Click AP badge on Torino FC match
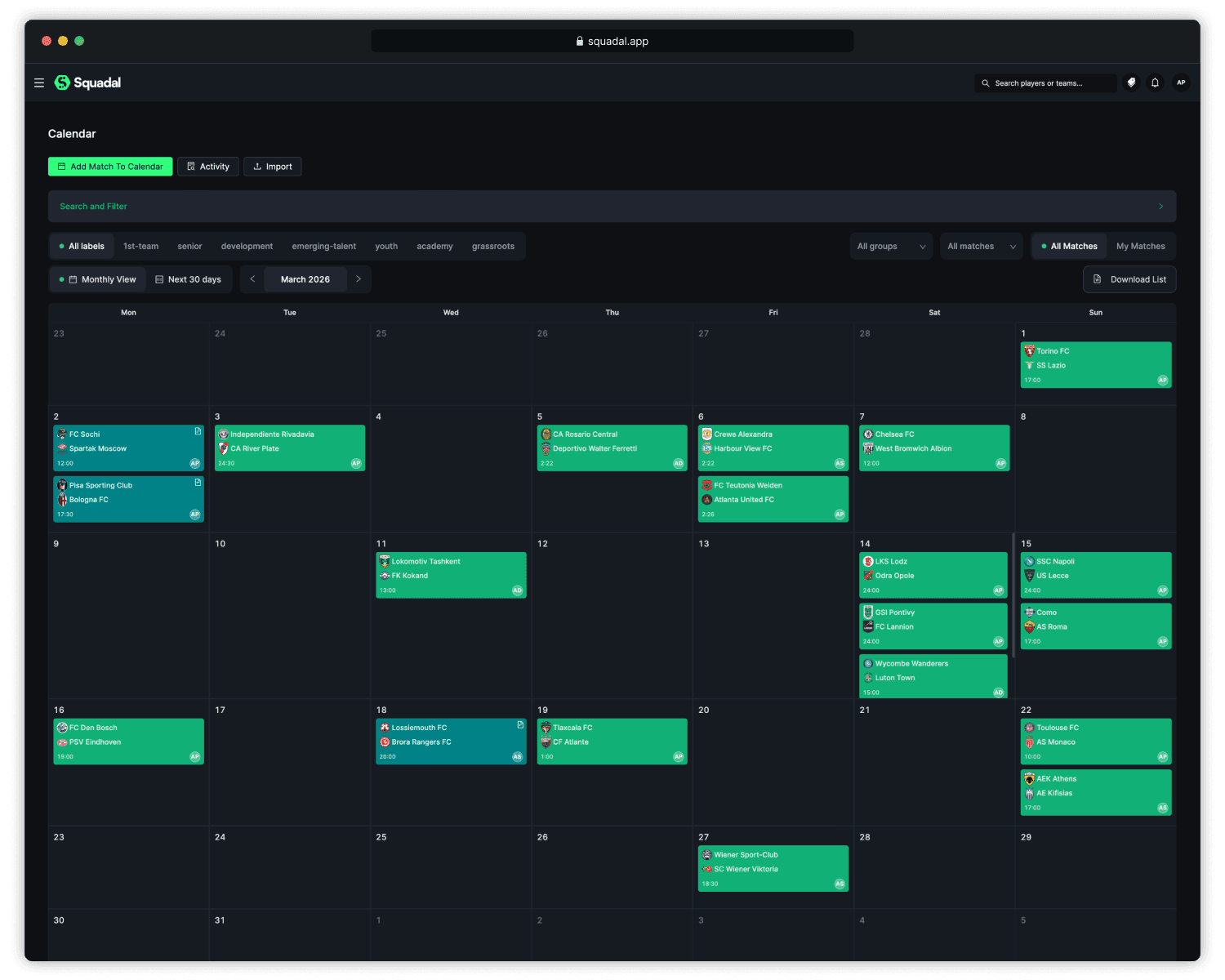This screenshot has width=1225, height=980. point(1162,380)
